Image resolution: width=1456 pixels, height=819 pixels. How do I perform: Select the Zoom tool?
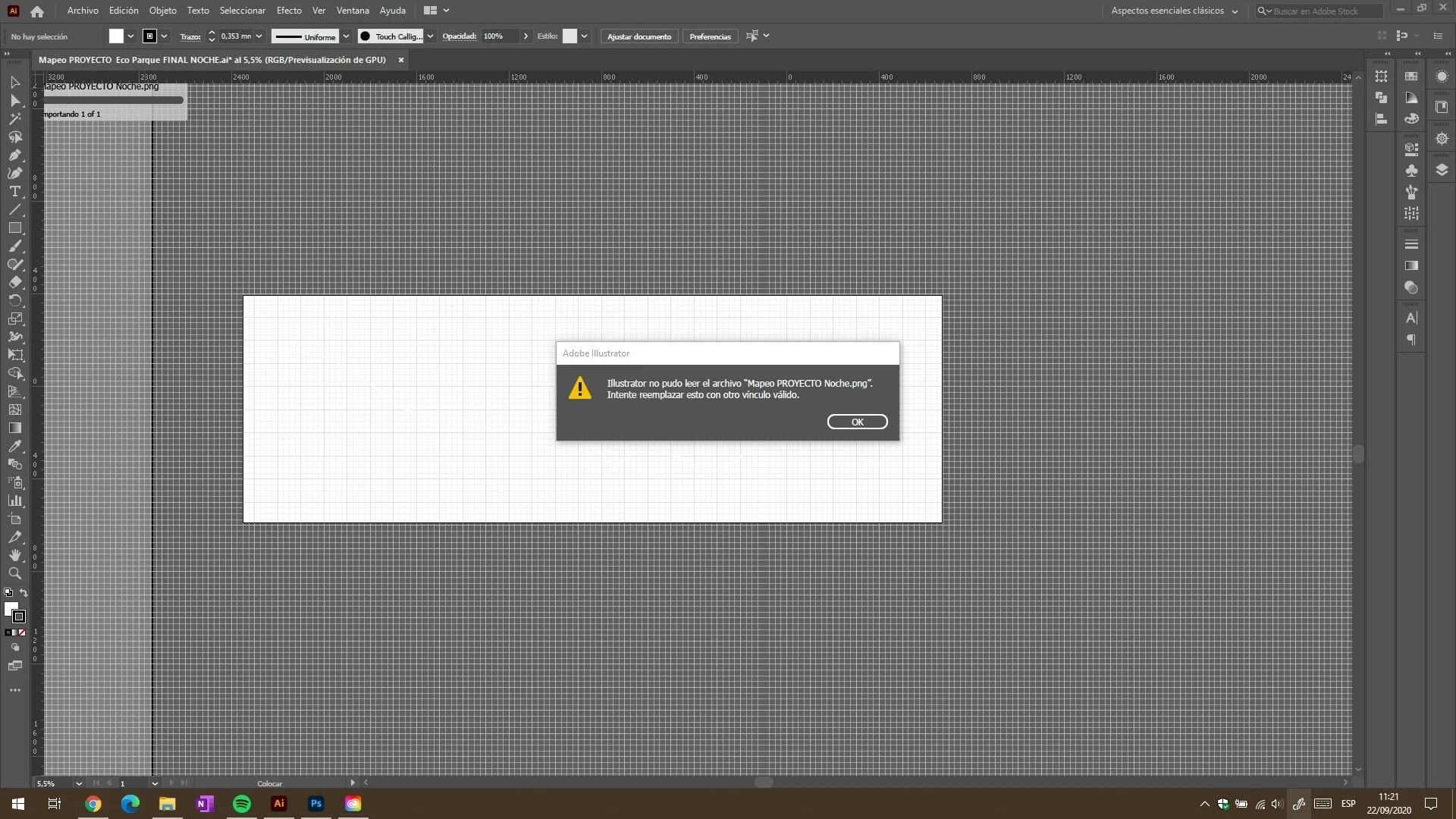(x=14, y=573)
